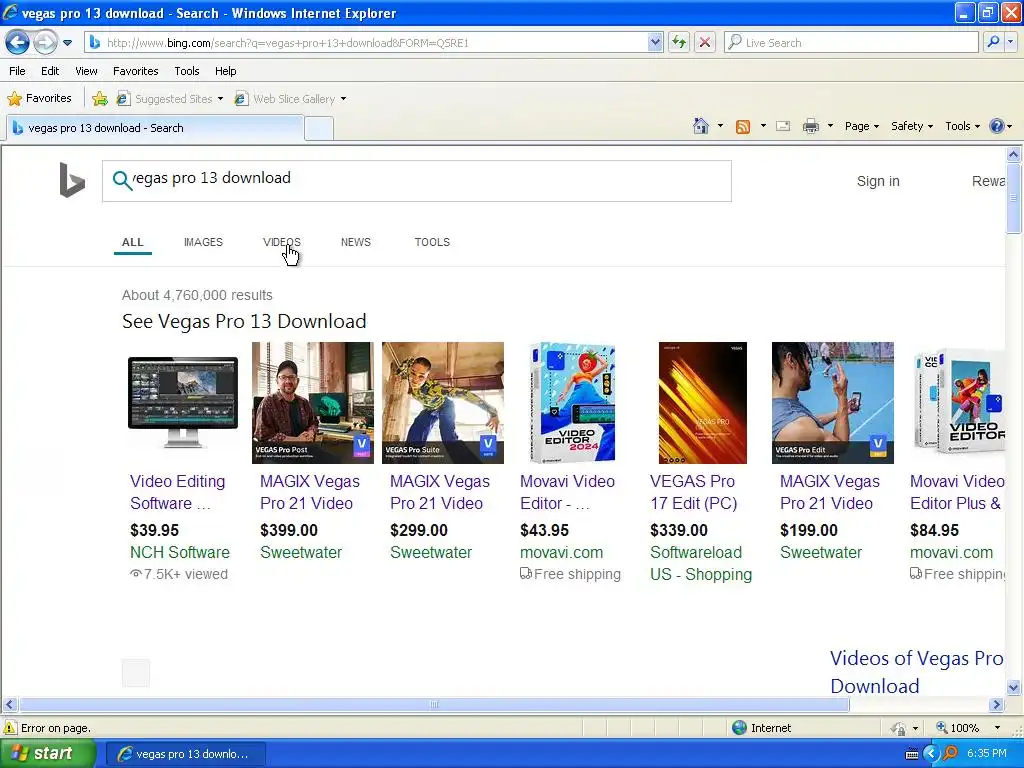
Task: Go back with the Back arrow button
Action: pyautogui.click(x=17, y=43)
